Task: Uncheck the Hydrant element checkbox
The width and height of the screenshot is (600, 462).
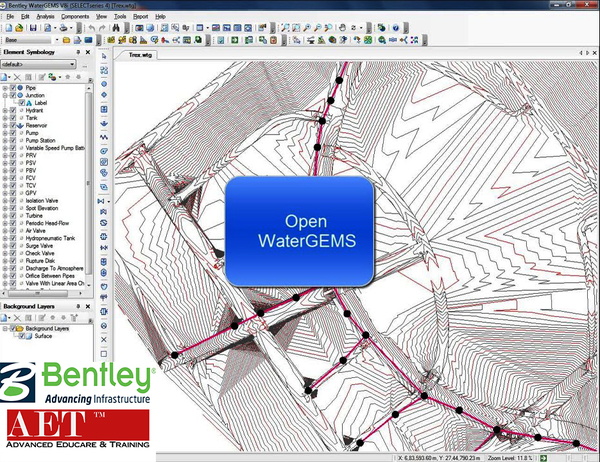Action: pyautogui.click(x=12, y=110)
